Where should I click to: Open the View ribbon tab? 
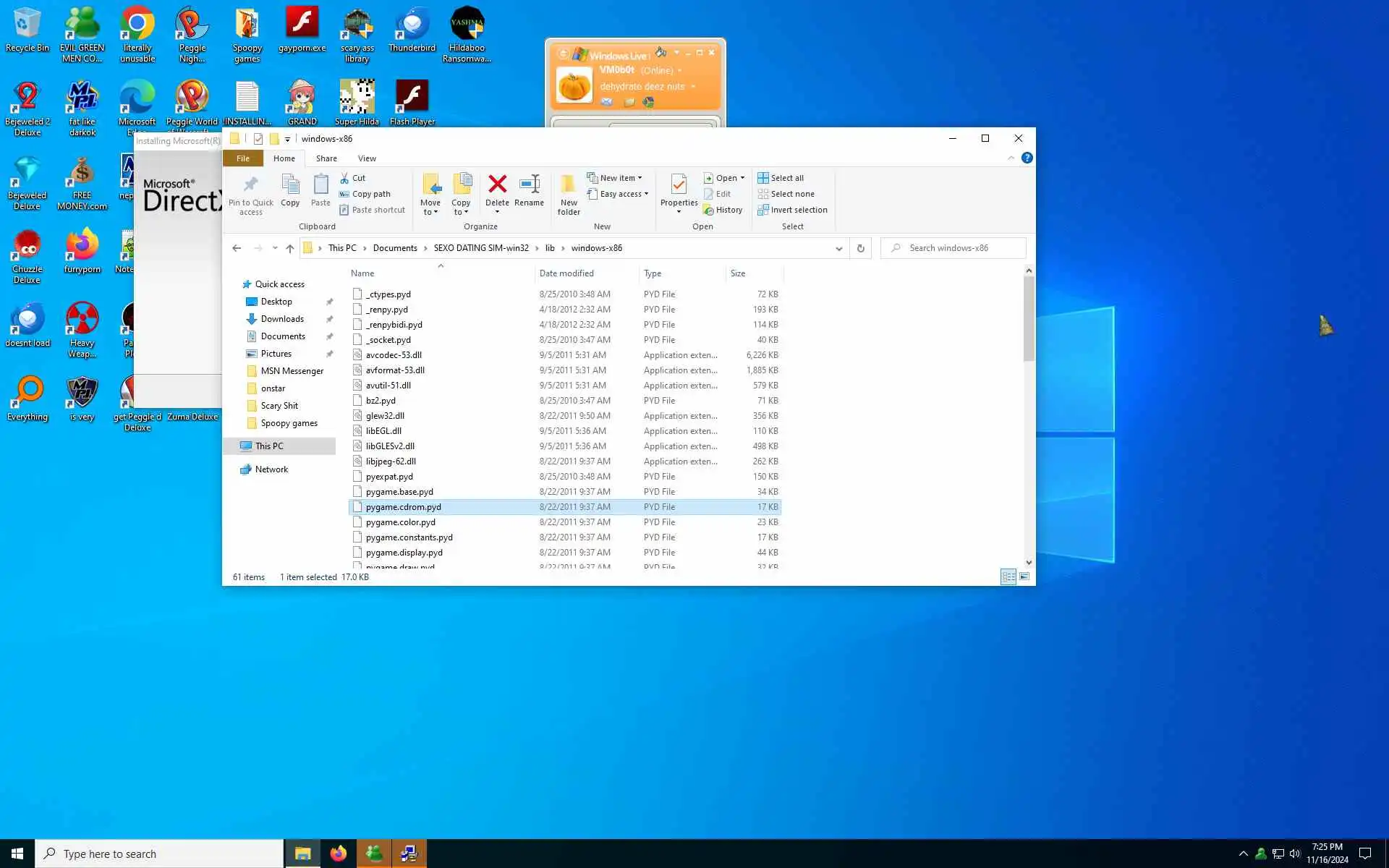(367, 158)
